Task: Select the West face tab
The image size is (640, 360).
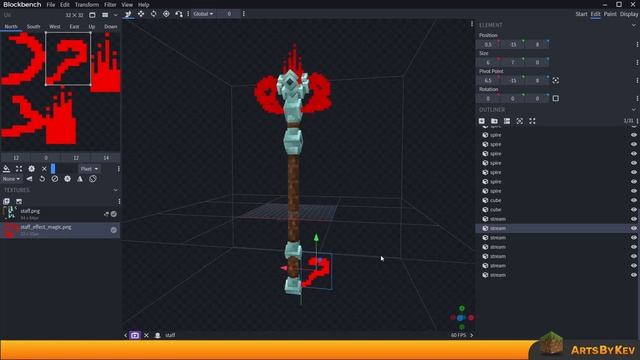Action: tap(55, 27)
